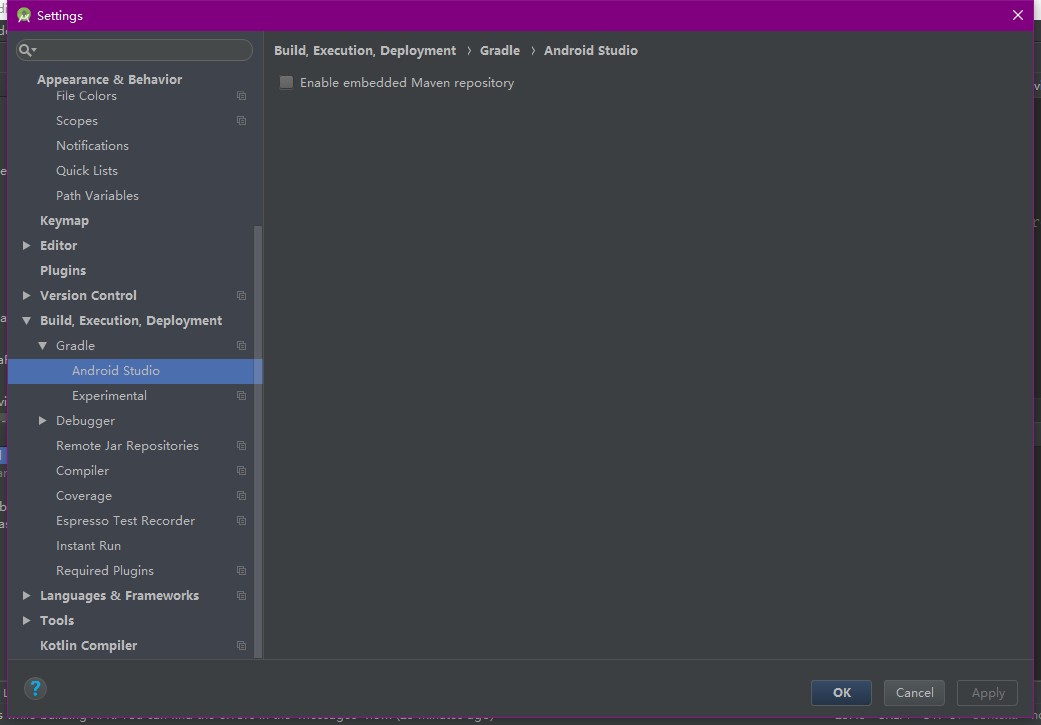
Task: Open the Kotlin Compiler settings
Action: (x=88, y=645)
